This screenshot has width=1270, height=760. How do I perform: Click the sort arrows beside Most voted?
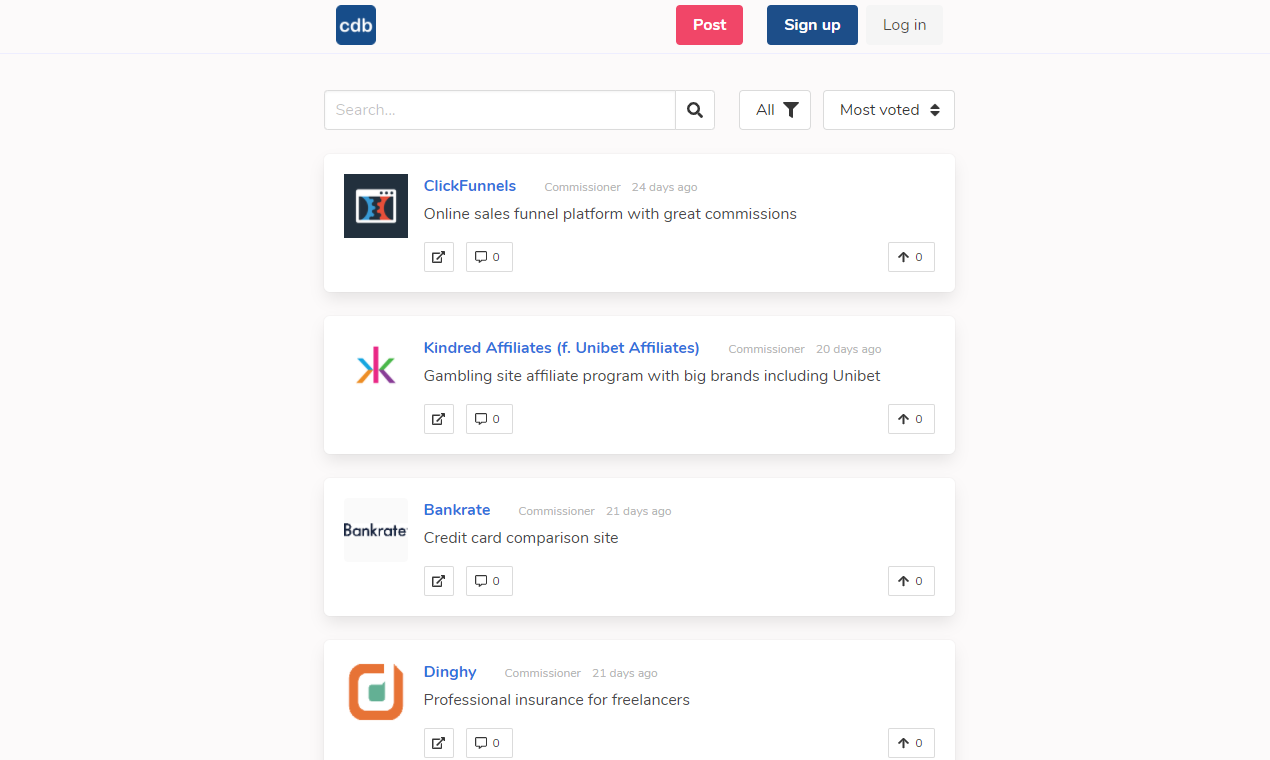[x=935, y=110]
